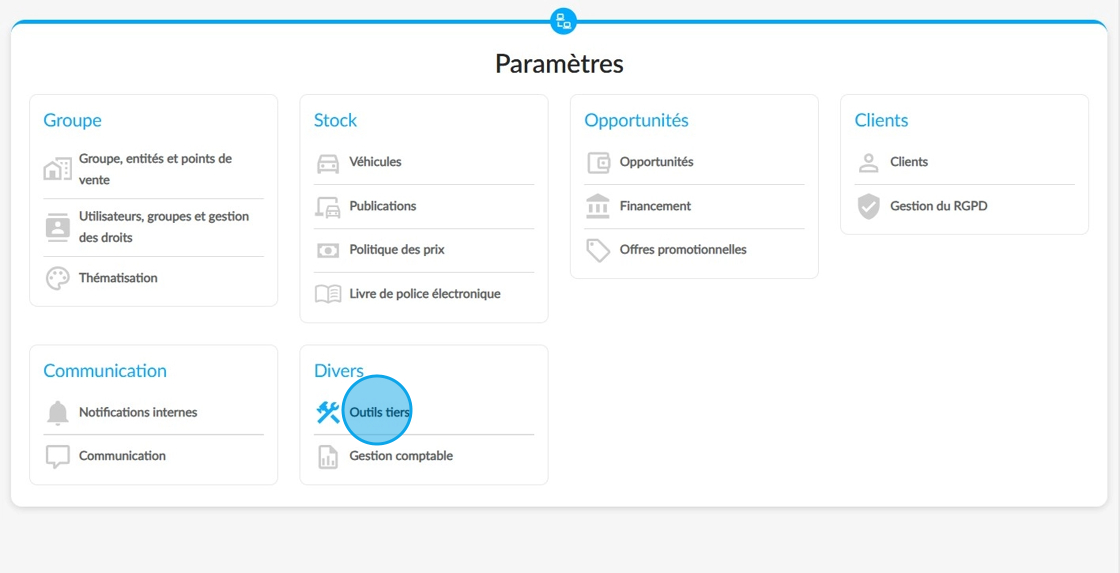Click the bank building icon beside Financement
The height and width of the screenshot is (573, 1120).
(598, 206)
